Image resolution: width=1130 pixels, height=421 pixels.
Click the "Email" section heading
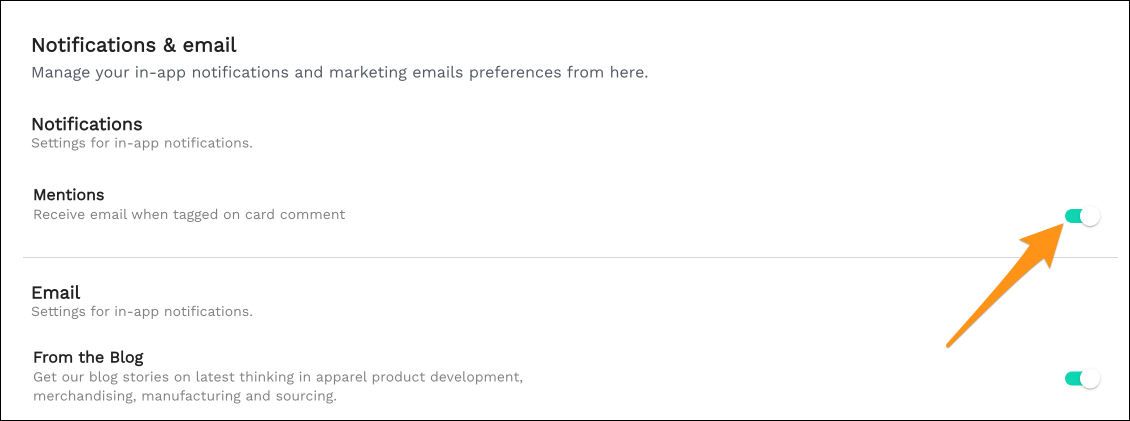pos(56,292)
